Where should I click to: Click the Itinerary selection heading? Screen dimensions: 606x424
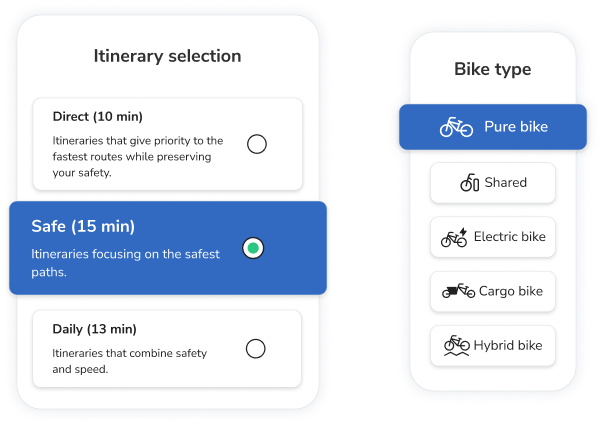[167, 56]
